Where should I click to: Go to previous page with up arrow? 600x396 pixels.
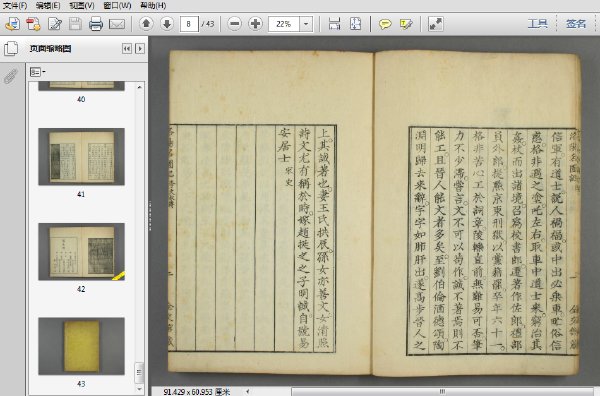coord(146,24)
